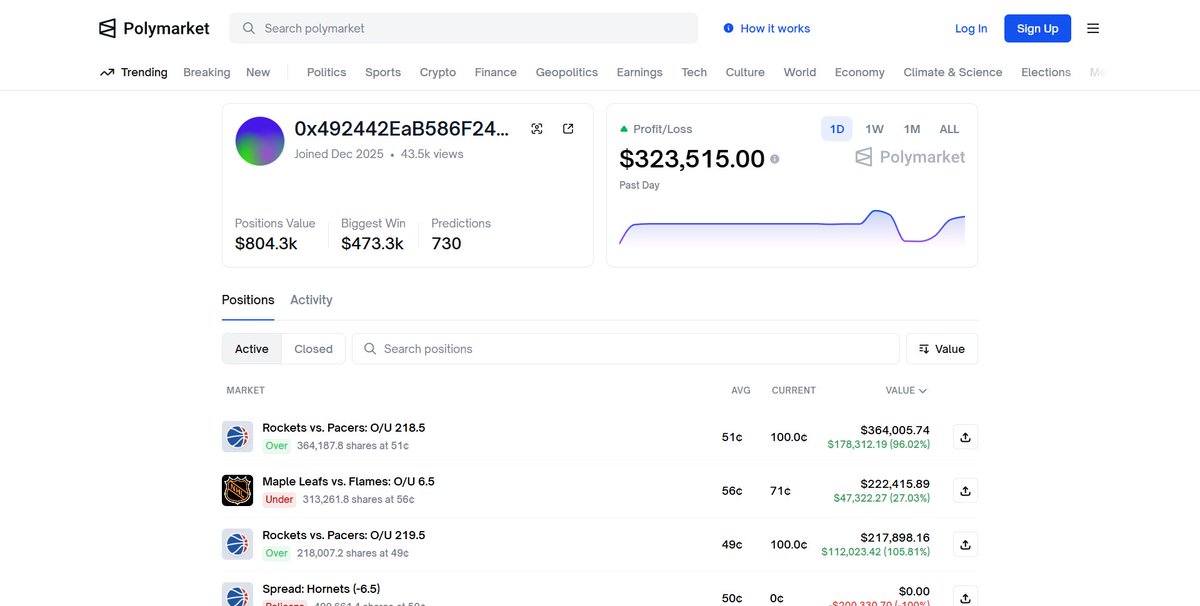Click the NBA icon for O/U 218.5 market
1200x606 pixels.
[x=237, y=437]
